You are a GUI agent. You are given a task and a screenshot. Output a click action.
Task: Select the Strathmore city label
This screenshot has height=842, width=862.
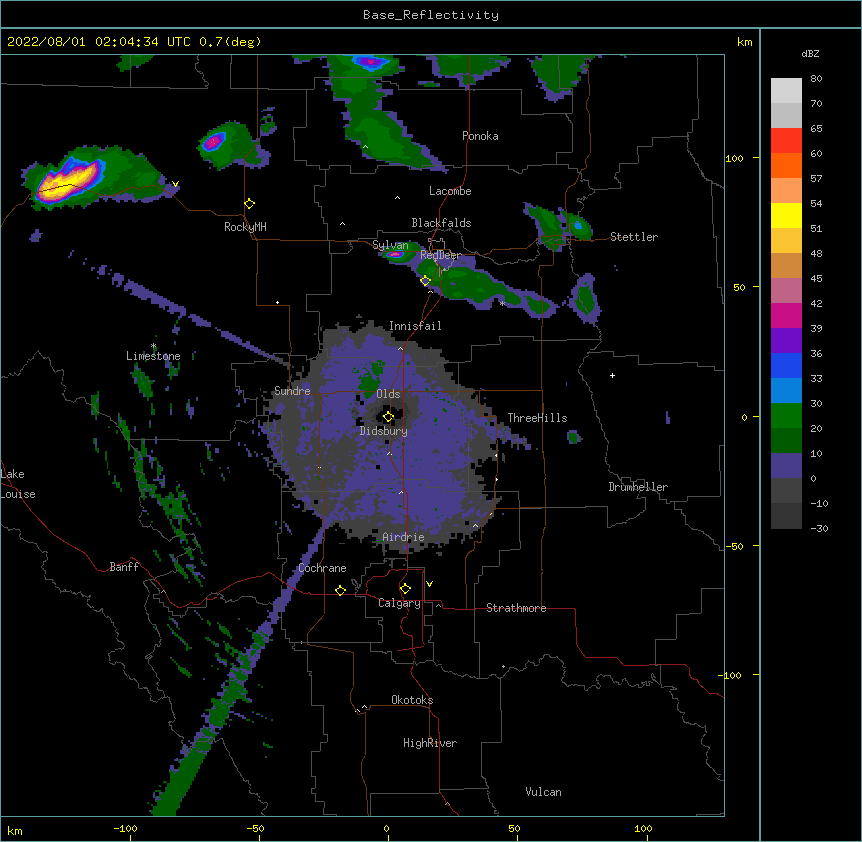(516, 608)
